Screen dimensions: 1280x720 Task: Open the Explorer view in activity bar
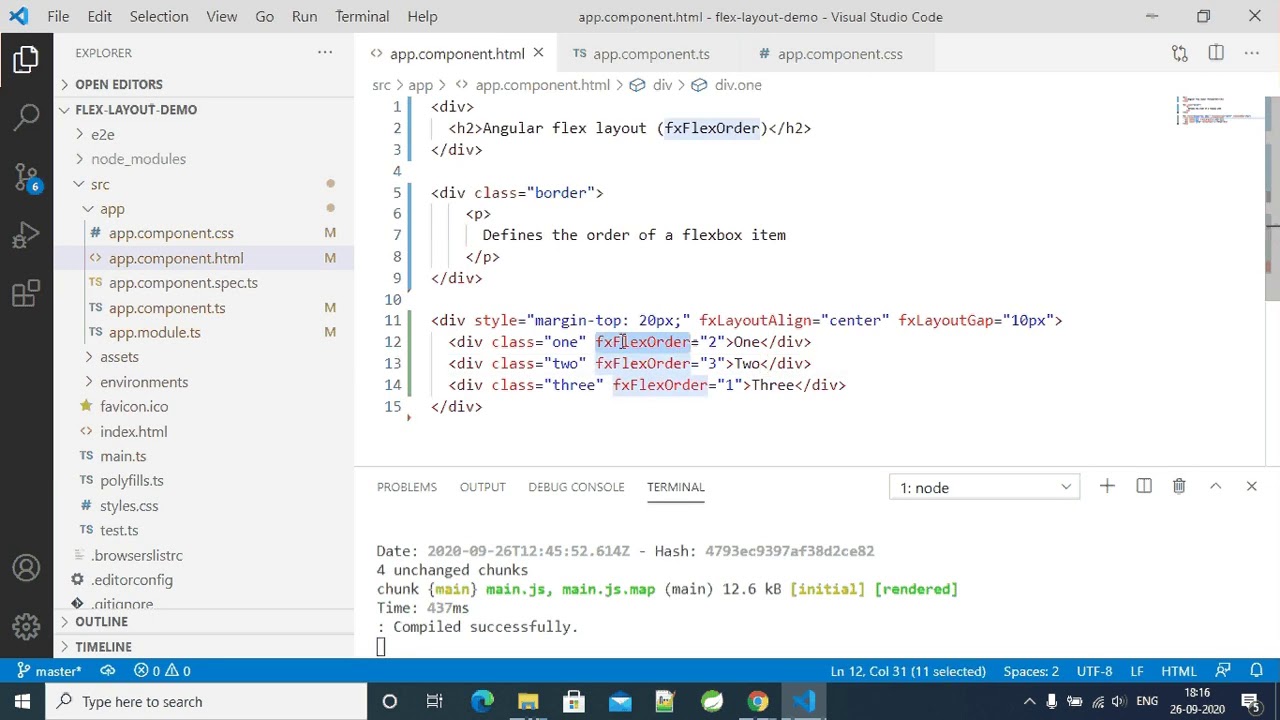tap(26, 60)
